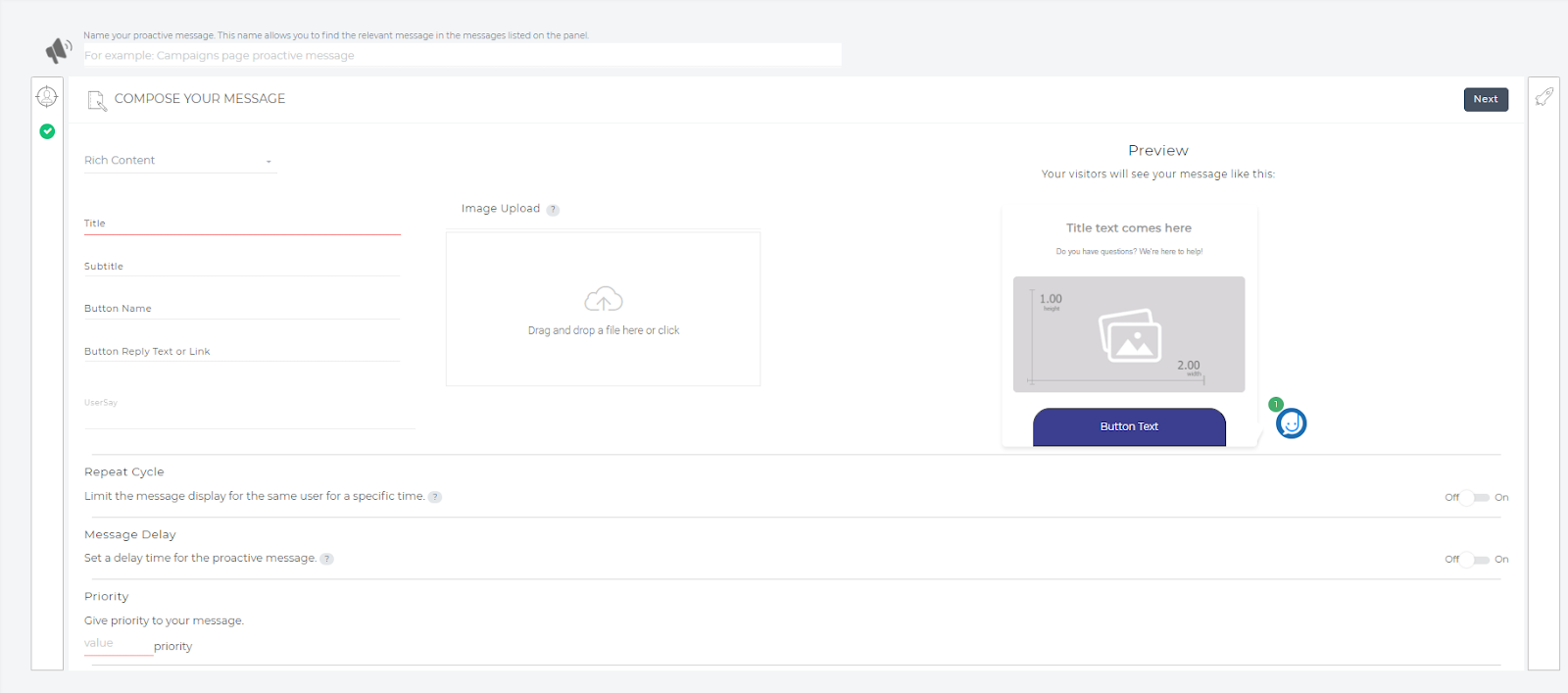Click the Button Name input field
This screenshot has height=693, width=1568.
[242, 308]
